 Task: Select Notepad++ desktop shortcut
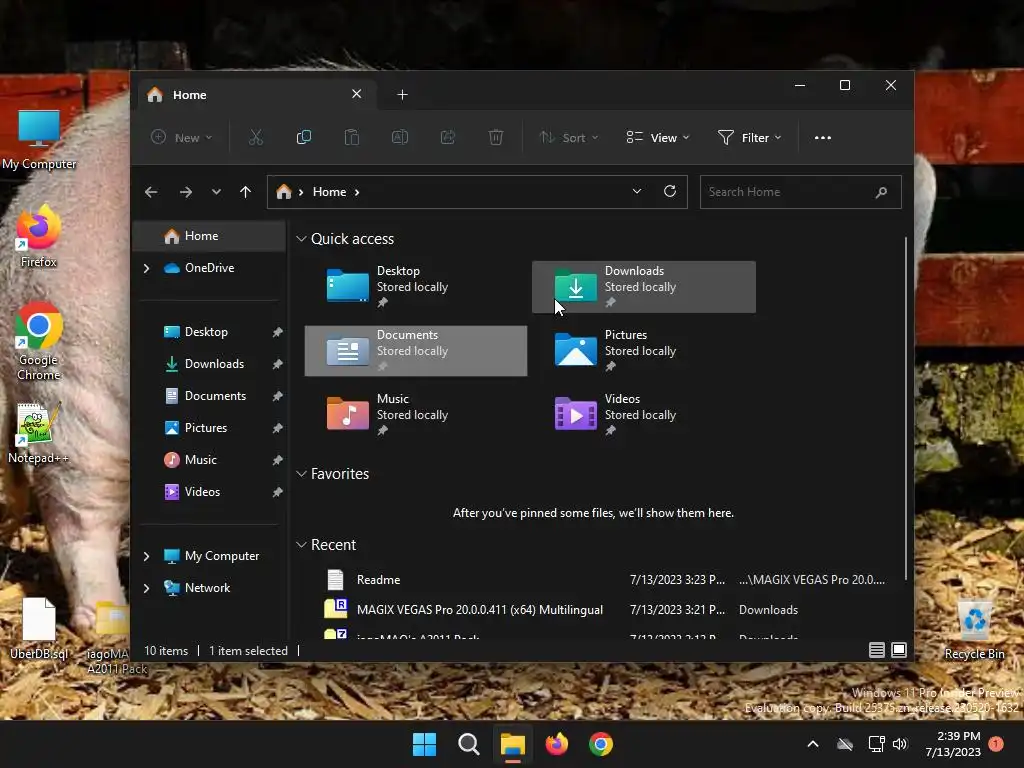click(38, 434)
